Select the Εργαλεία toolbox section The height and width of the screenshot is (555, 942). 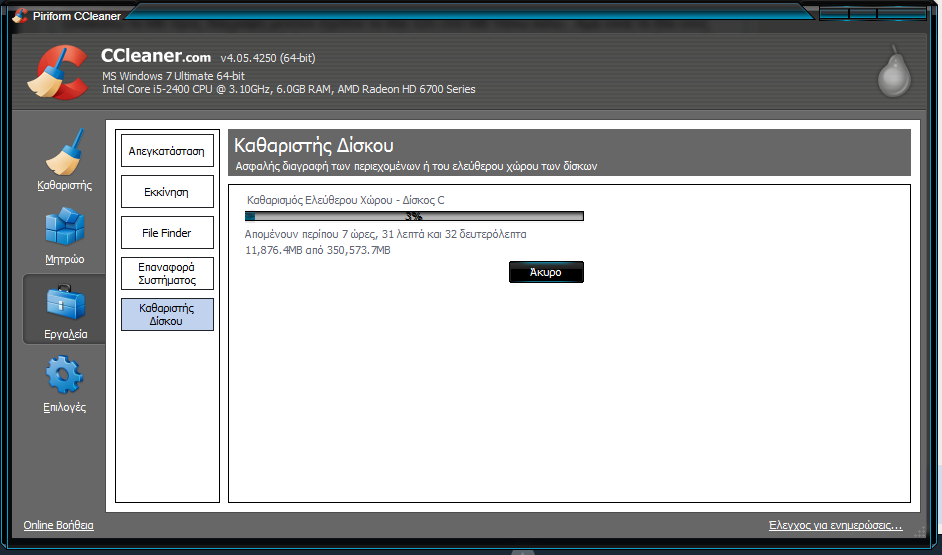64,310
